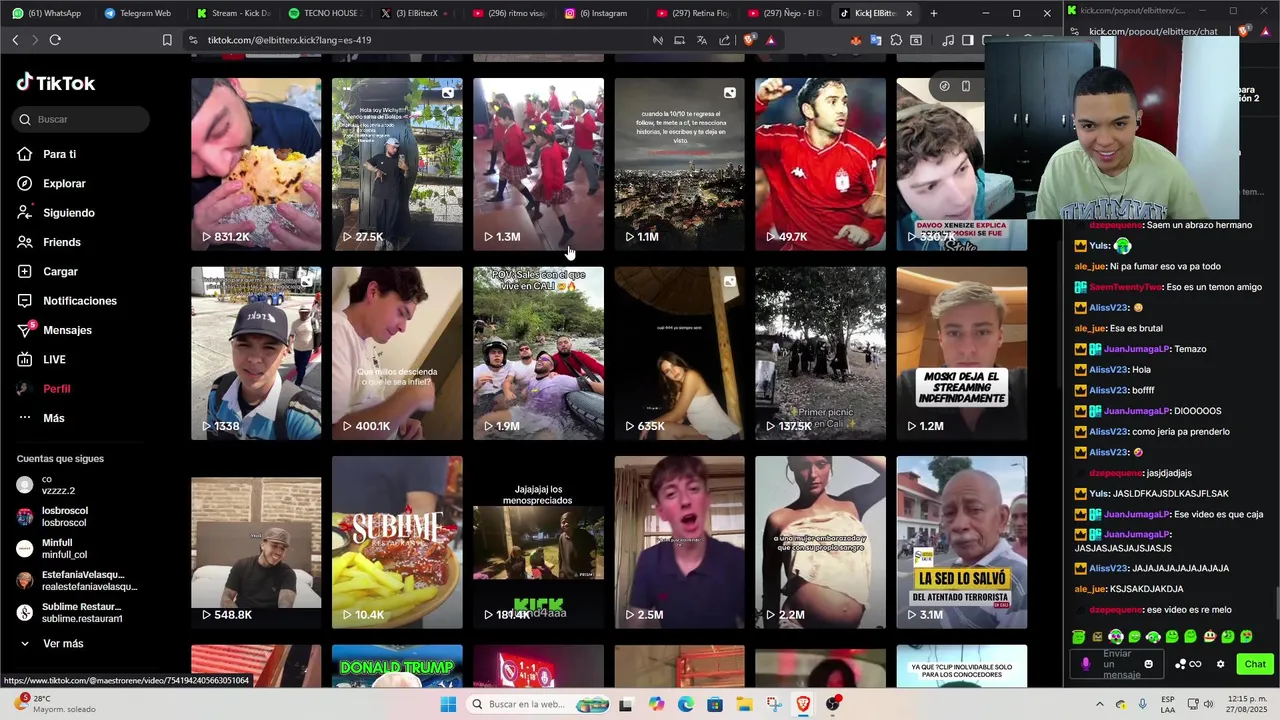Open LA SED LO SALVÓ video
The width and height of the screenshot is (1280, 720).
pyautogui.click(x=961, y=542)
